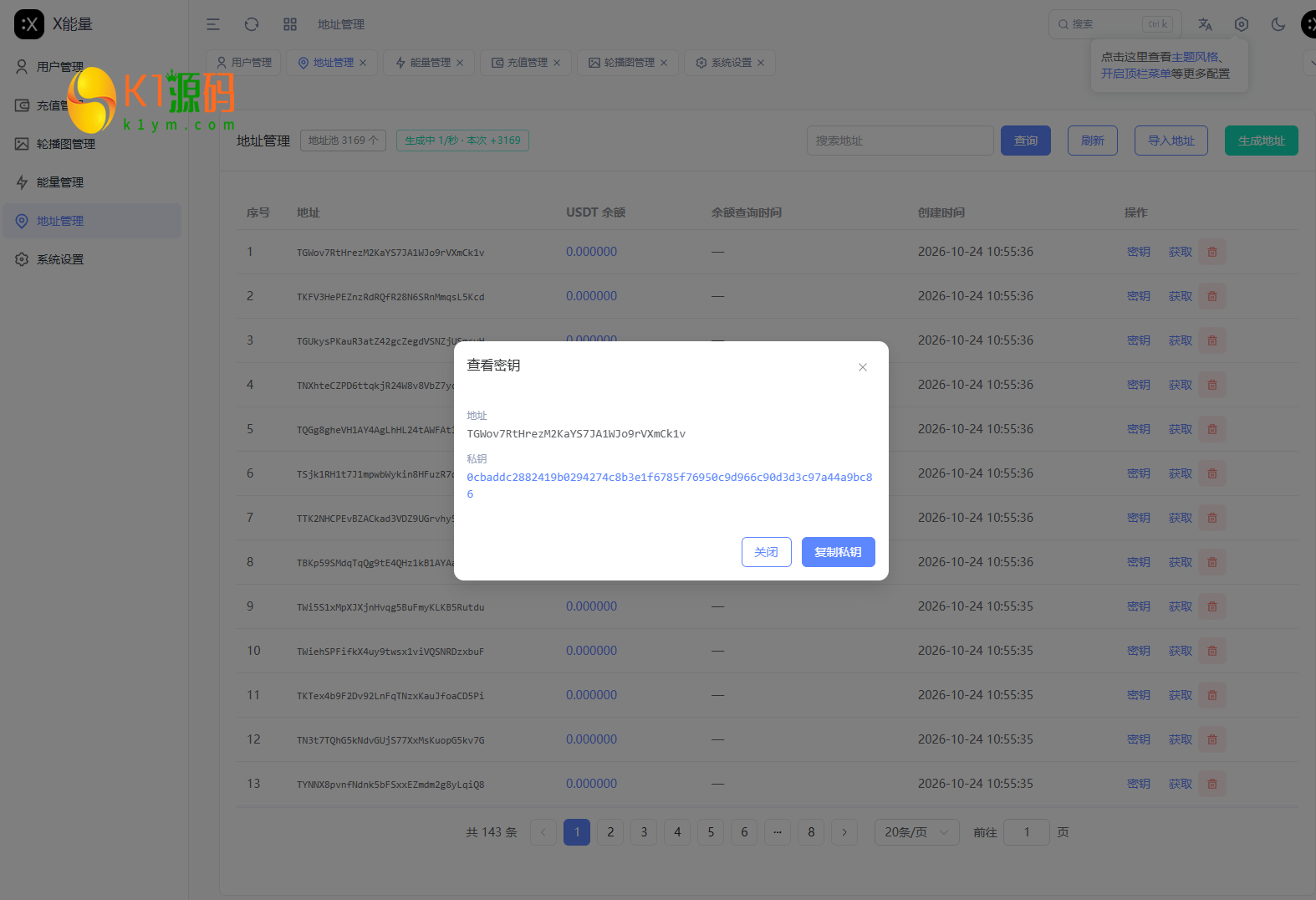Click 密钥 link for row 10

pos(1139,651)
